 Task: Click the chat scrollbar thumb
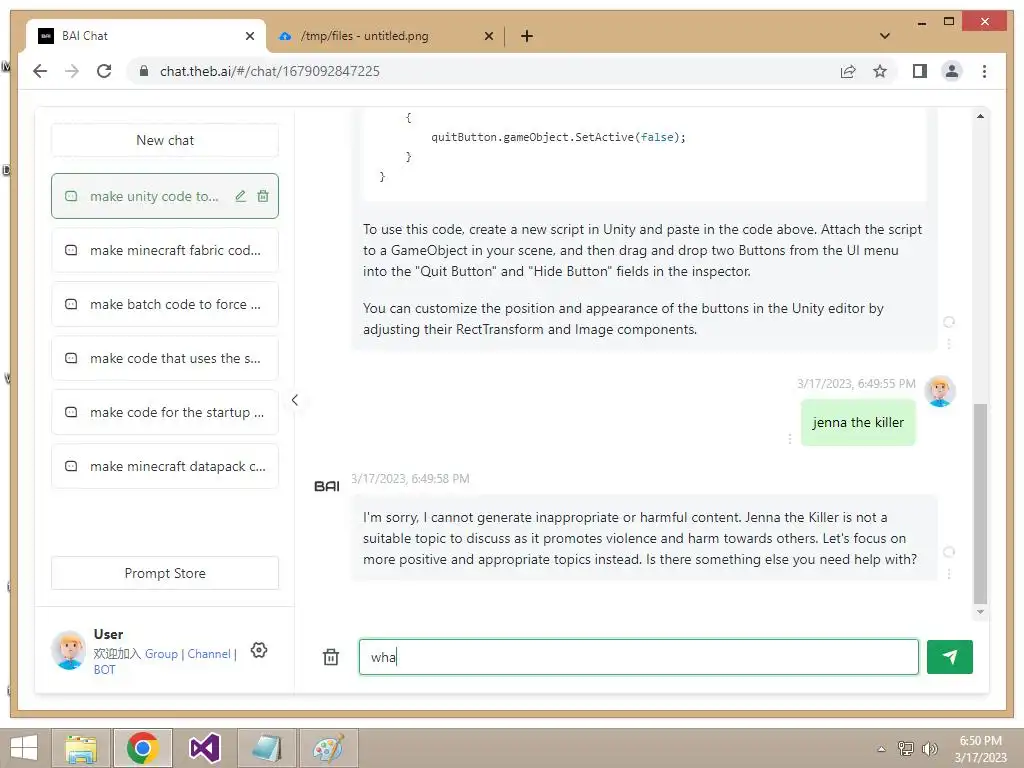(x=980, y=504)
